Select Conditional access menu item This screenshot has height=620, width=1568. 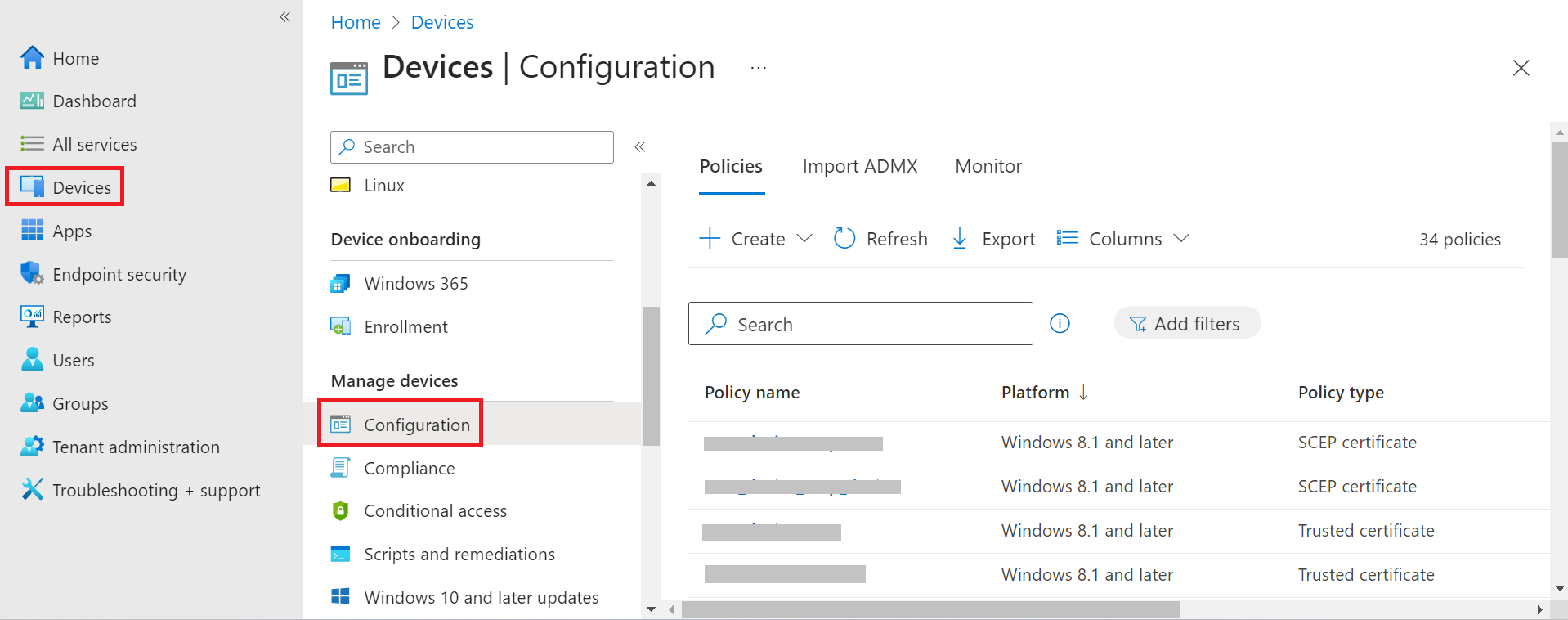click(x=436, y=511)
